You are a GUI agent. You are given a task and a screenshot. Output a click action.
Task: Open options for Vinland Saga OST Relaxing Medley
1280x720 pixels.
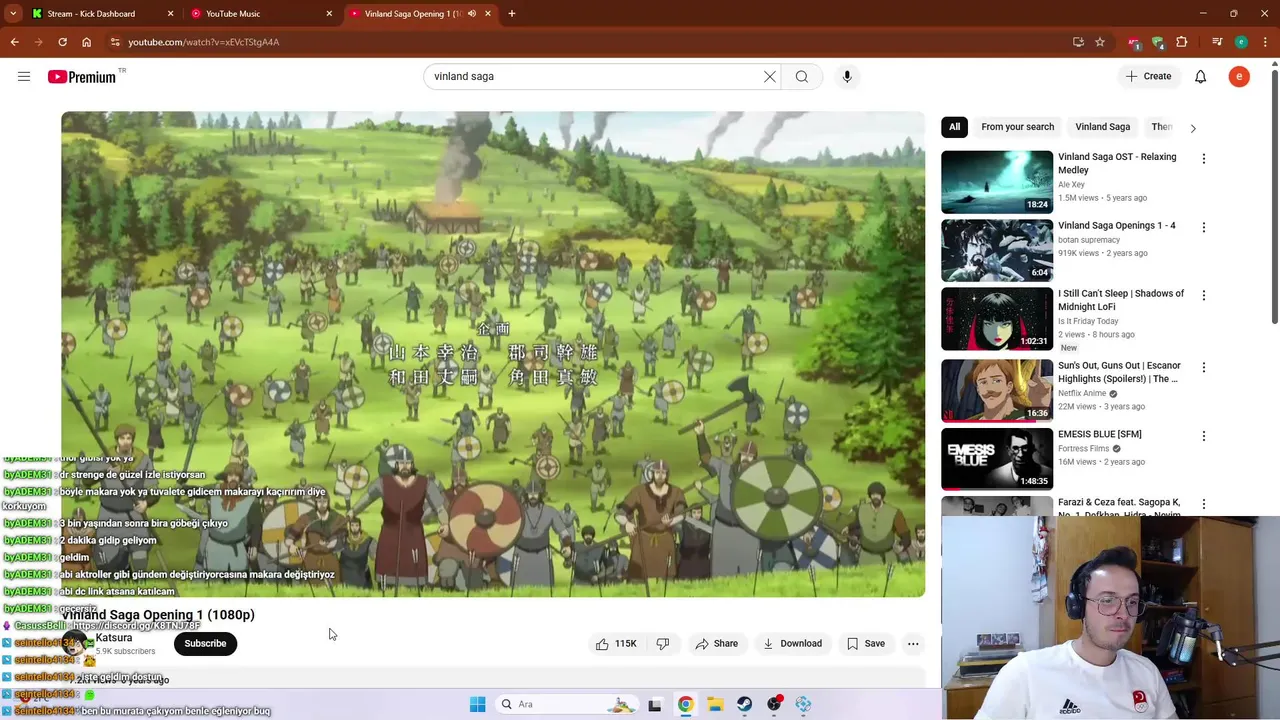click(x=1204, y=159)
